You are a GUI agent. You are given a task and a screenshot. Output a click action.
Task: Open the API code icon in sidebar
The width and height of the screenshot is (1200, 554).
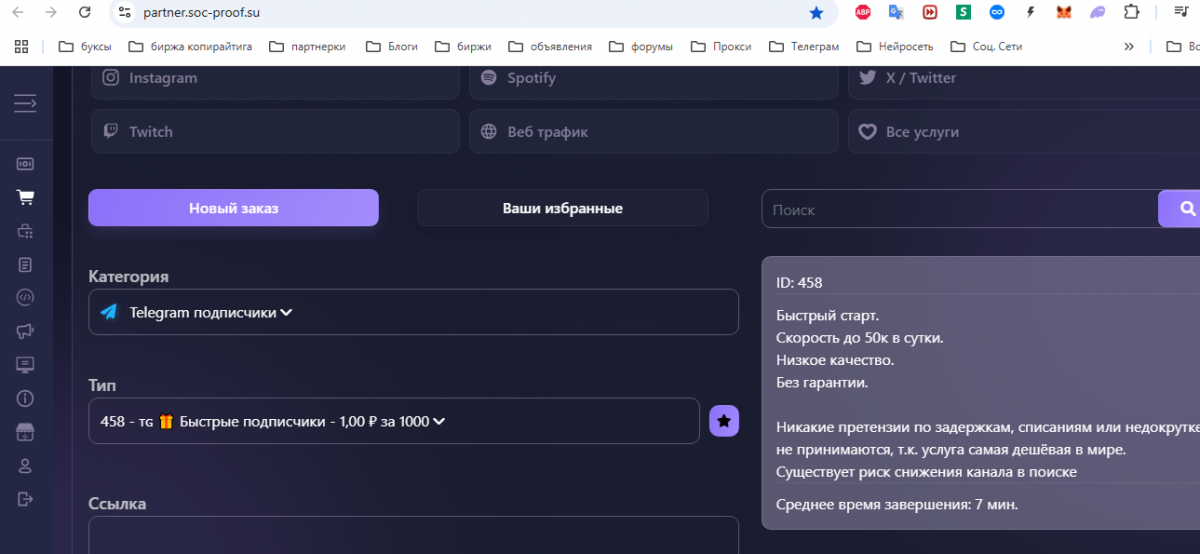[x=25, y=297]
